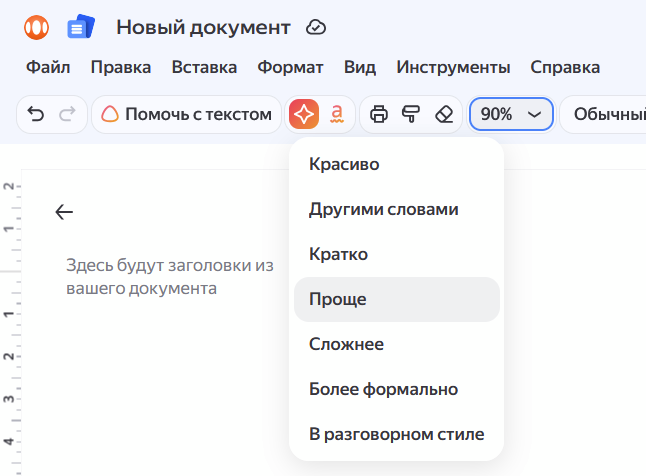Check the cloud save status icon
The image size is (646, 476).
point(316,28)
